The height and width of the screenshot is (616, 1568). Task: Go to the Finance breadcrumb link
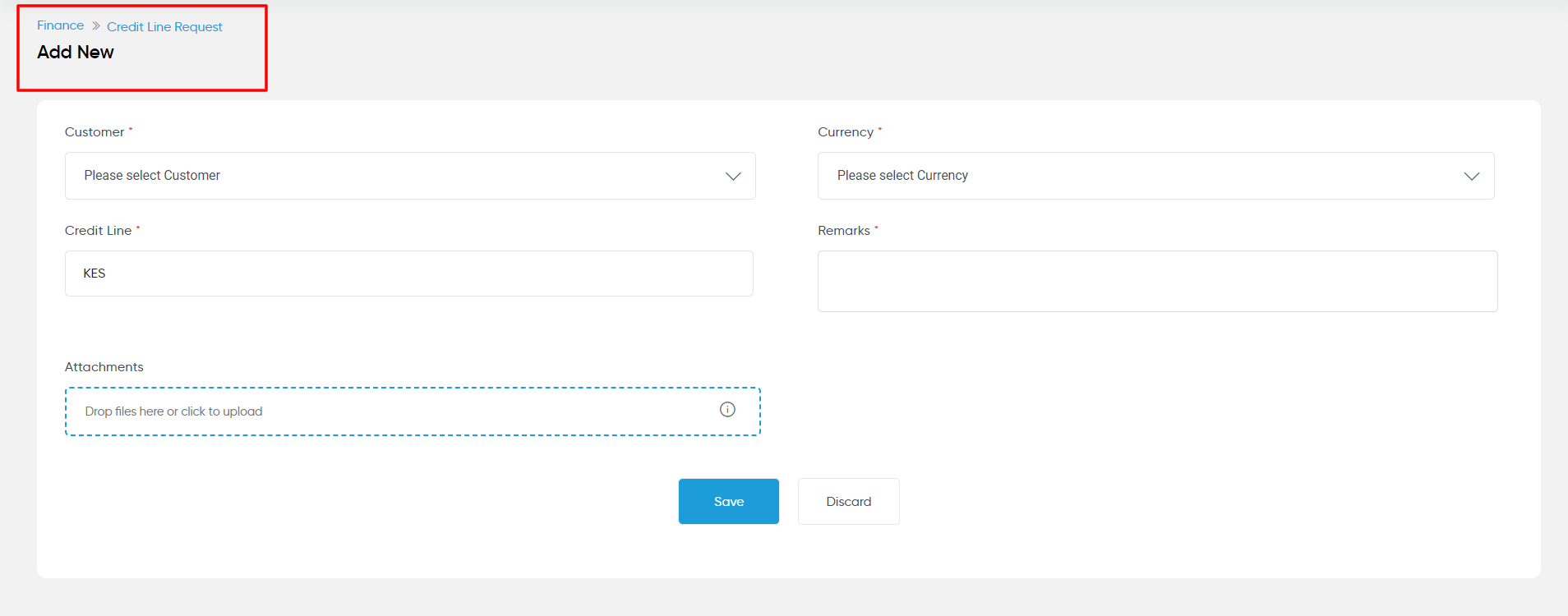pyautogui.click(x=60, y=25)
